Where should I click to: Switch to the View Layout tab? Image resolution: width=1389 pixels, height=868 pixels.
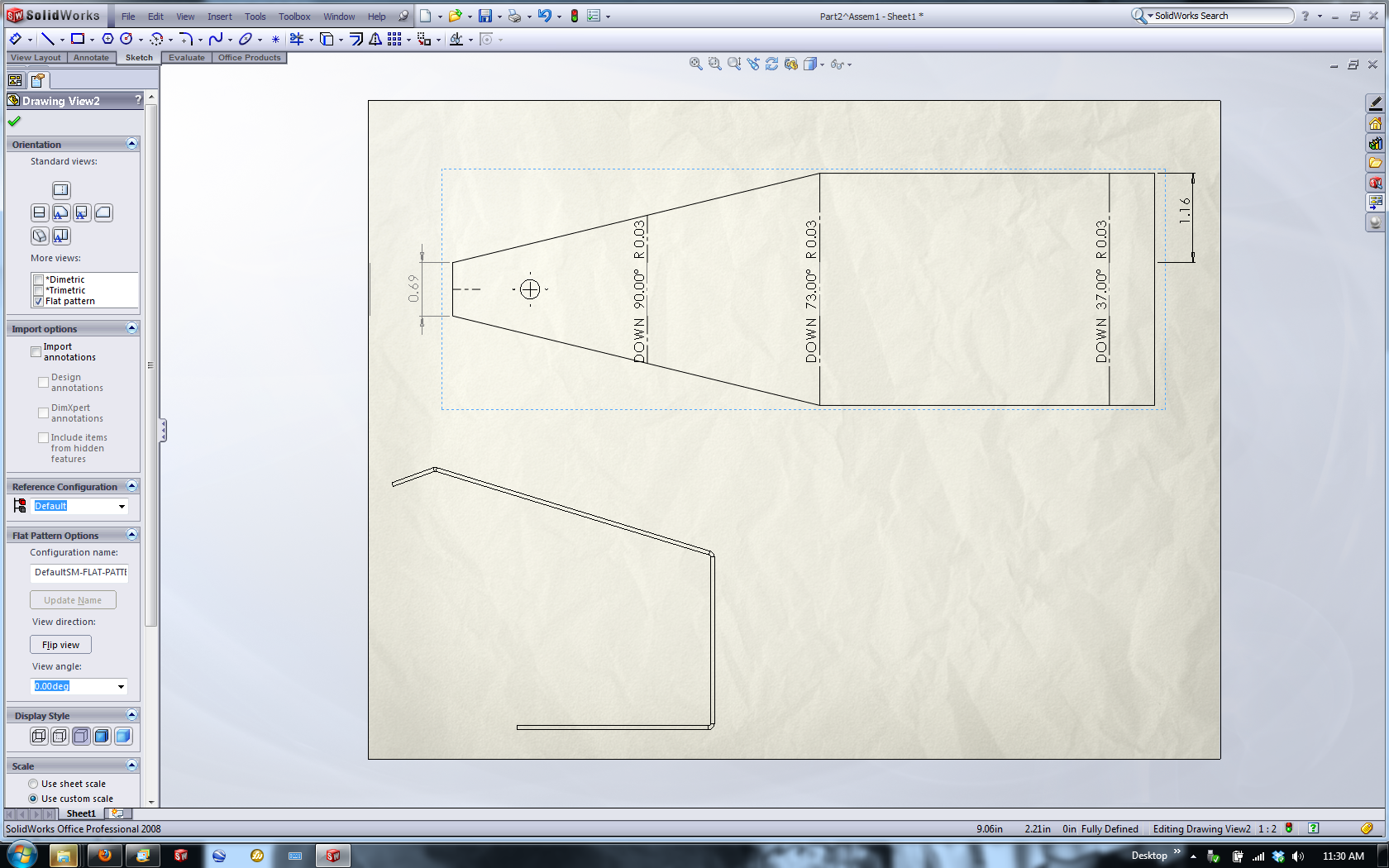(x=36, y=58)
